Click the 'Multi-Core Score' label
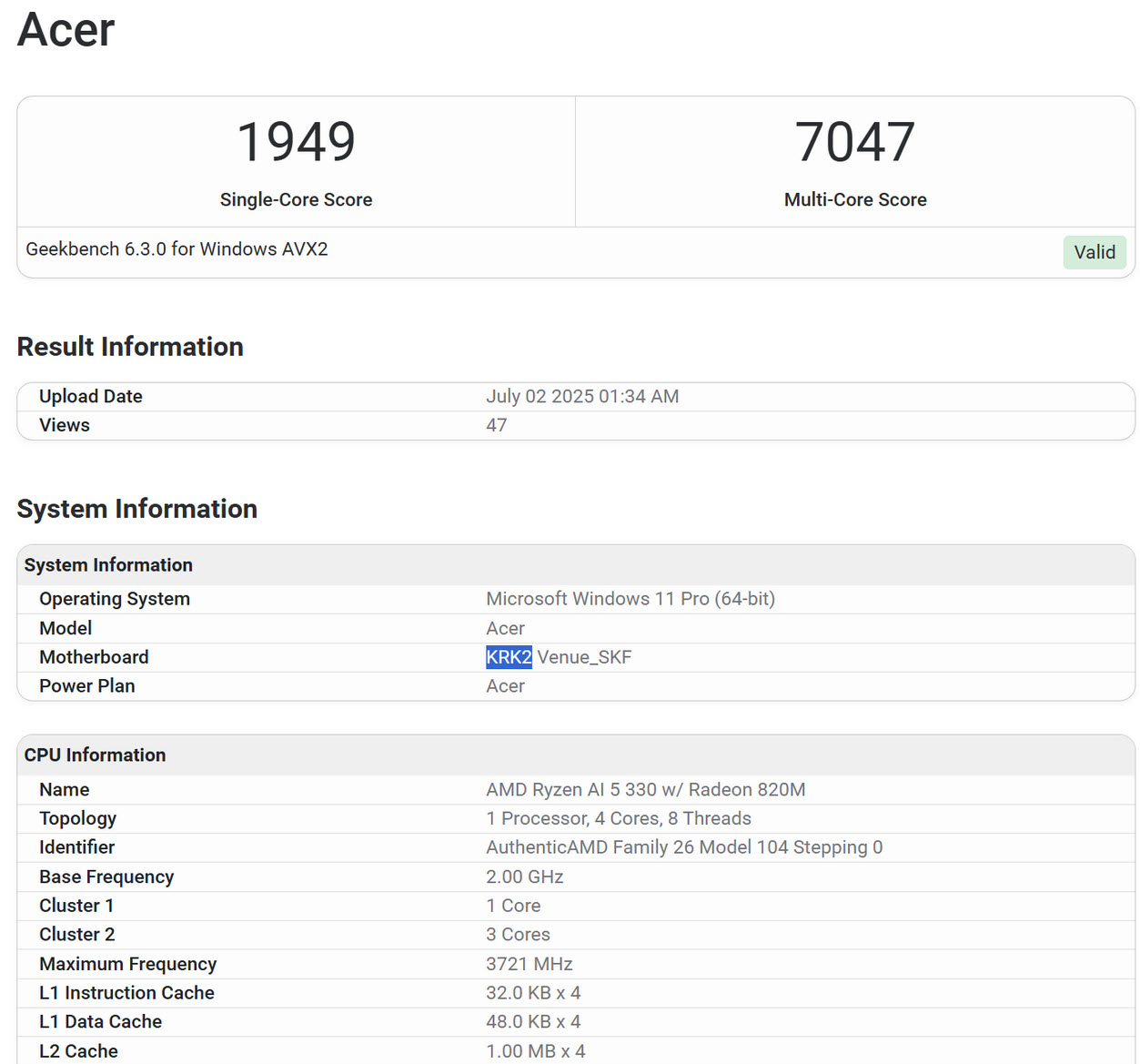The height and width of the screenshot is (1064, 1140). [x=855, y=199]
